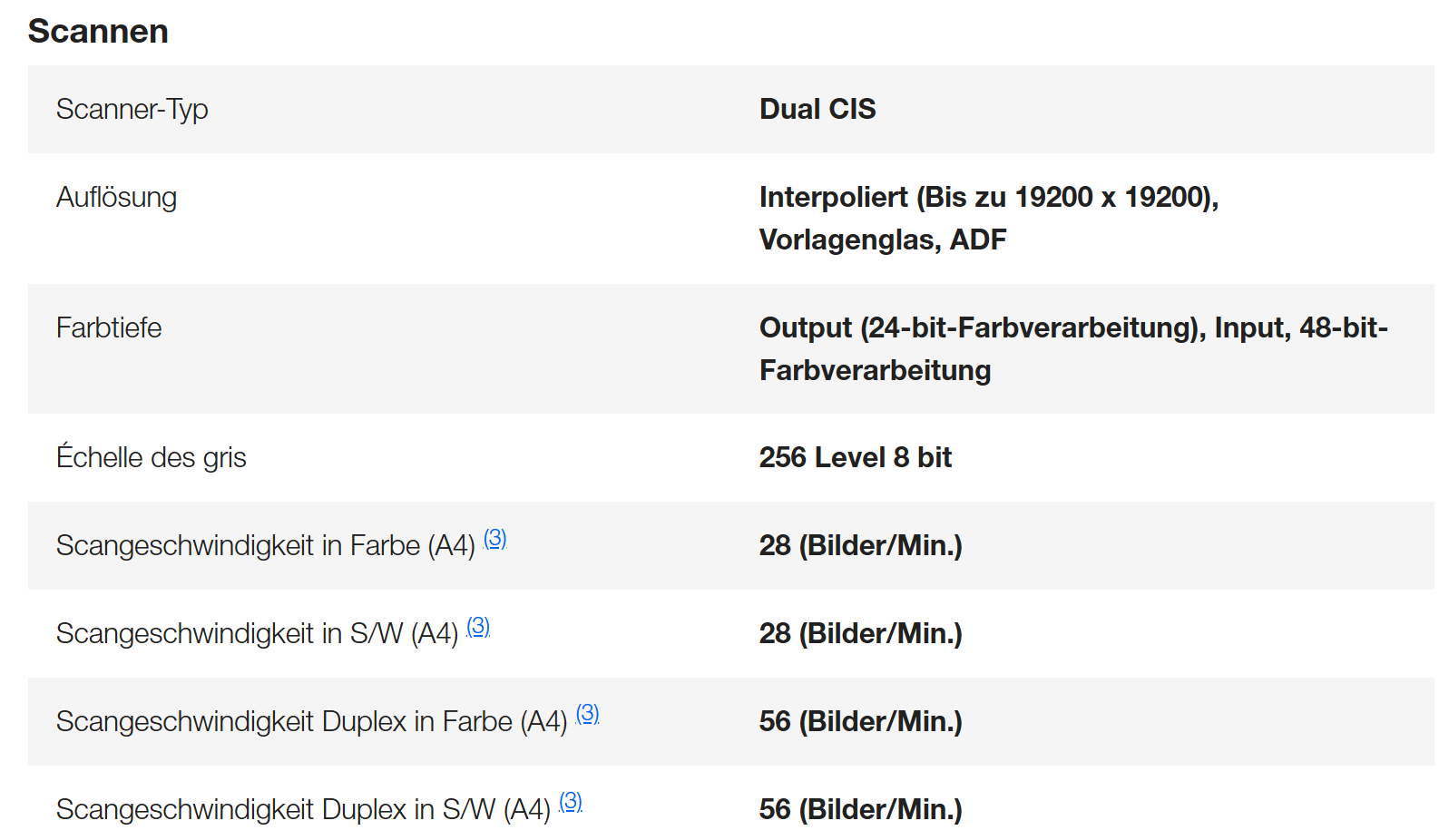Click the Scangeschwindigkeit in Farbe (A4) label
Image resolution: width=1439 pixels, height=840 pixels.
(266, 545)
